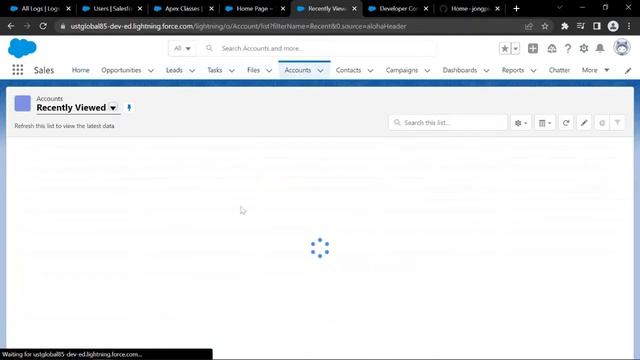Open the More navigation menu
Screen dimensions: 640x360
[x=596, y=70]
